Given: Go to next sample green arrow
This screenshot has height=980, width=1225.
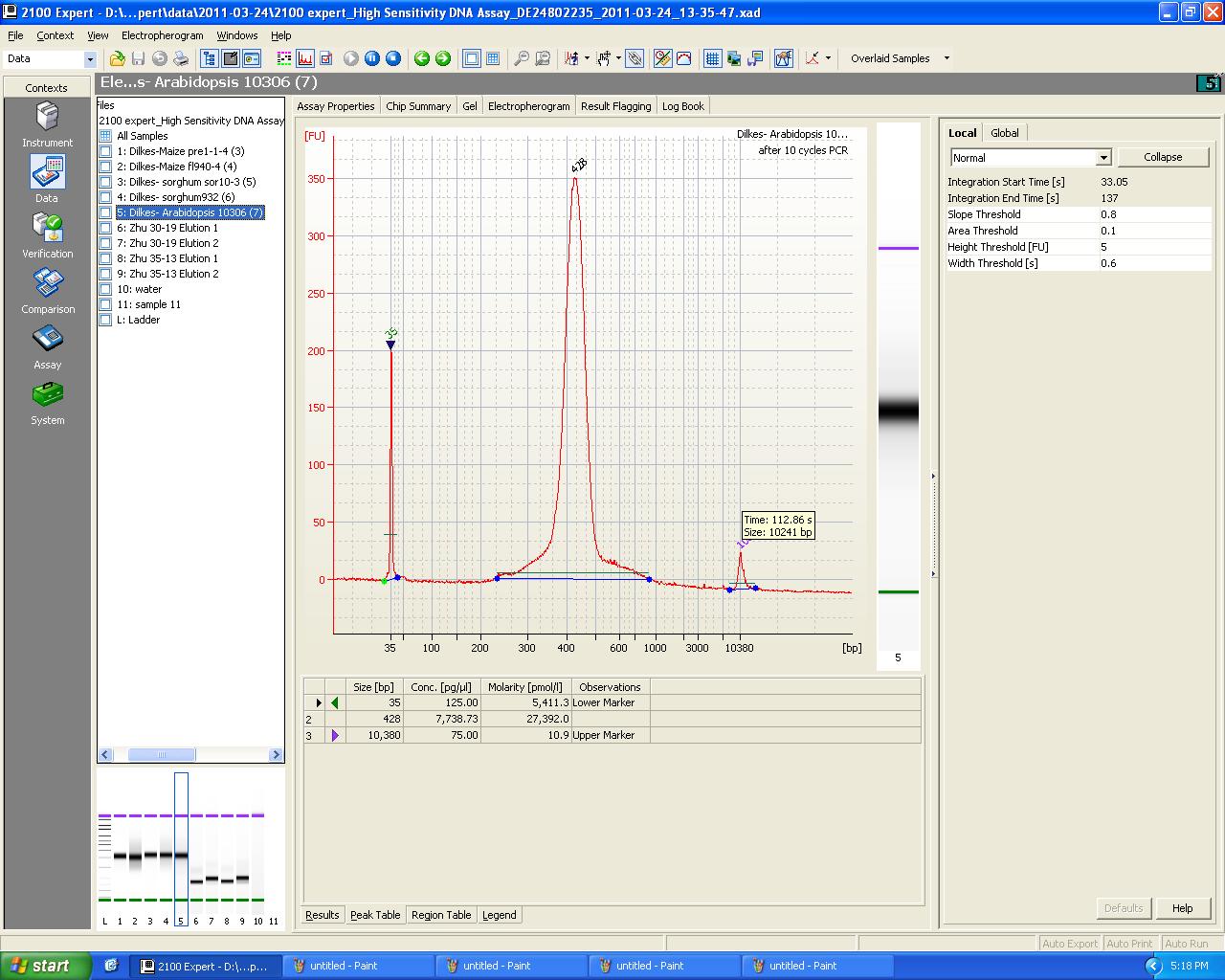Looking at the screenshot, I should pos(443,58).
